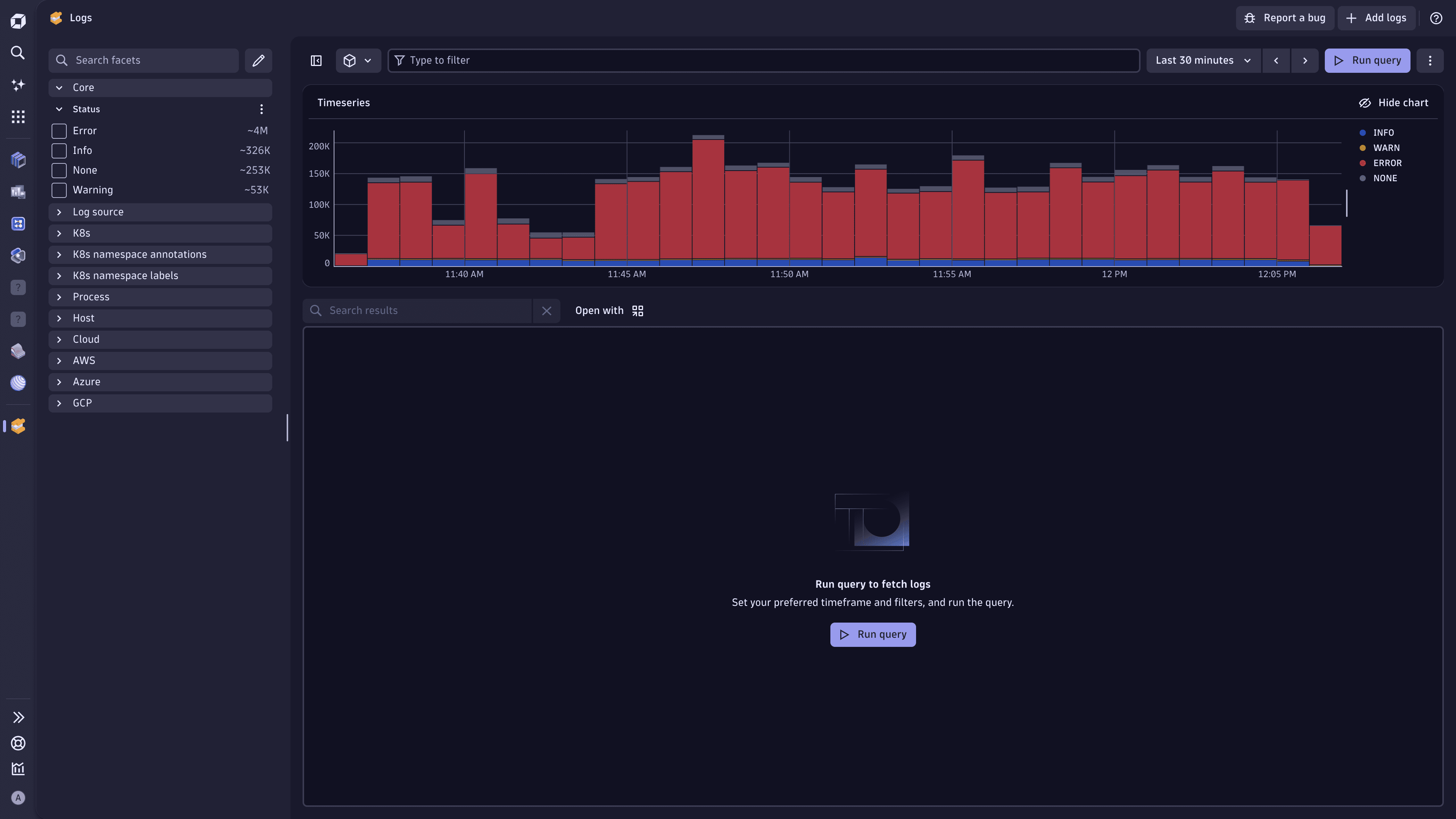Hide the timeseries chart

tap(1393, 102)
